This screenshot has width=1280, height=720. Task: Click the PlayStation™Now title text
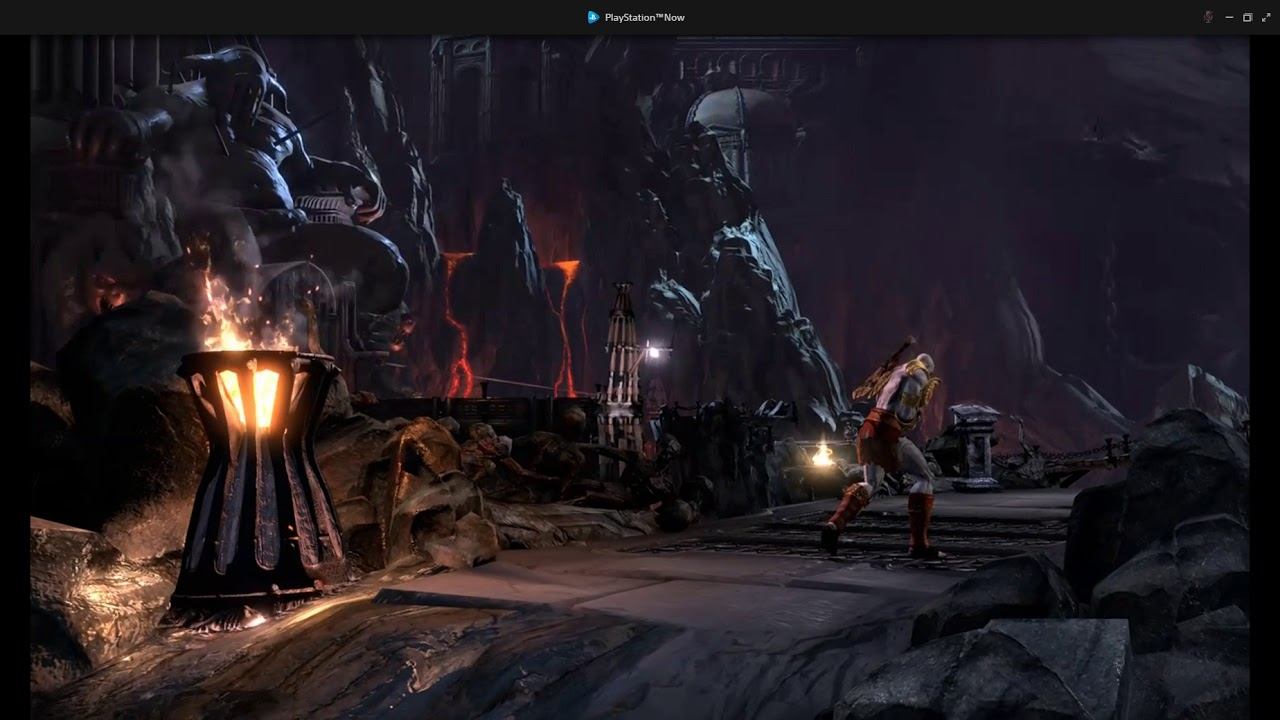point(645,17)
